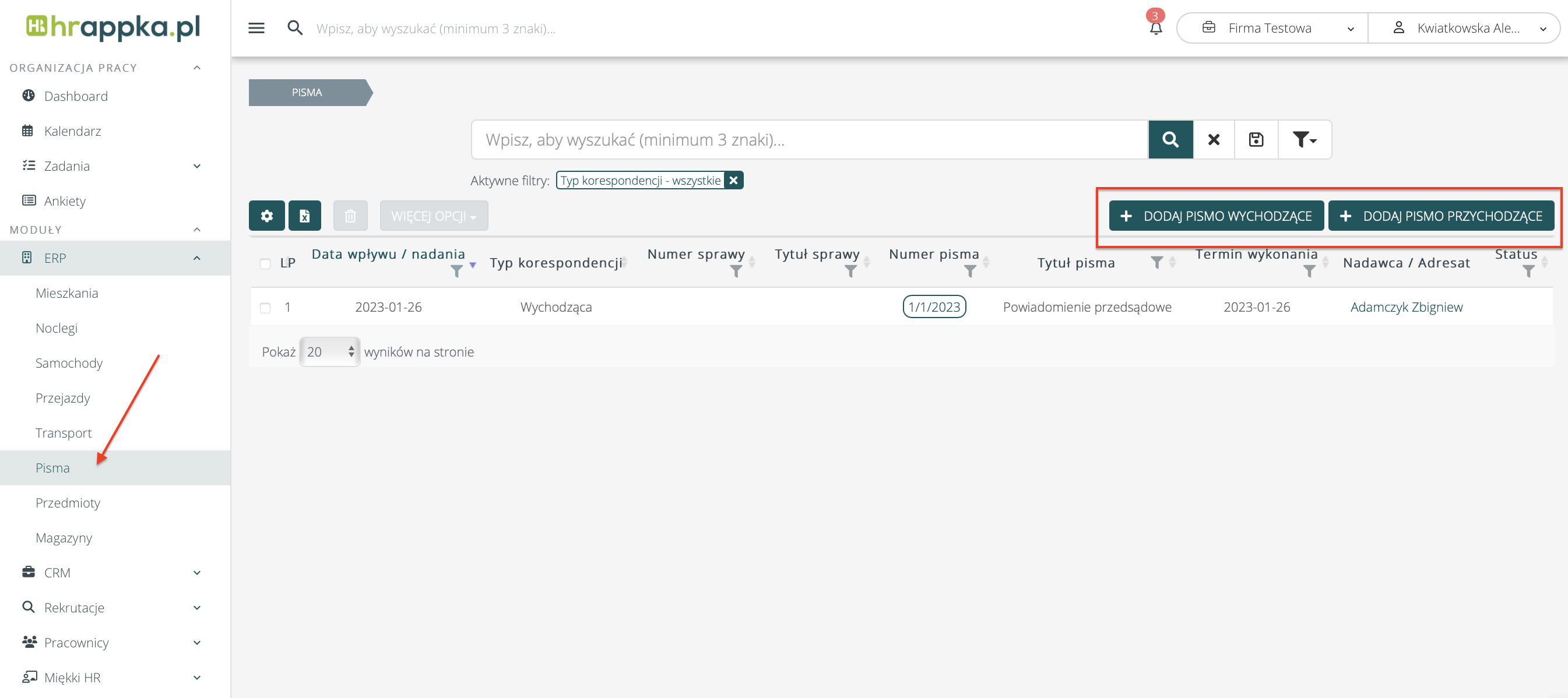Image resolution: width=1568 pixels, height=698 pixels.
Task: Open the results per page selector
Action: tap(329, 351)
